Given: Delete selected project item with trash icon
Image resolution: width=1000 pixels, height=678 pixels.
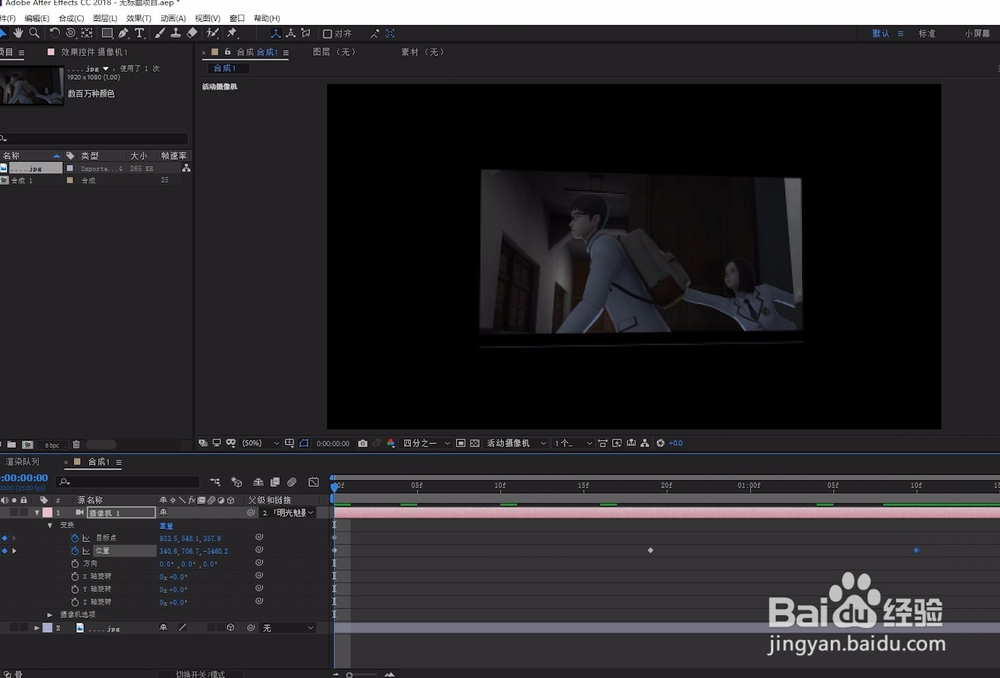Looking at the screenshot, I should point(76,445).
